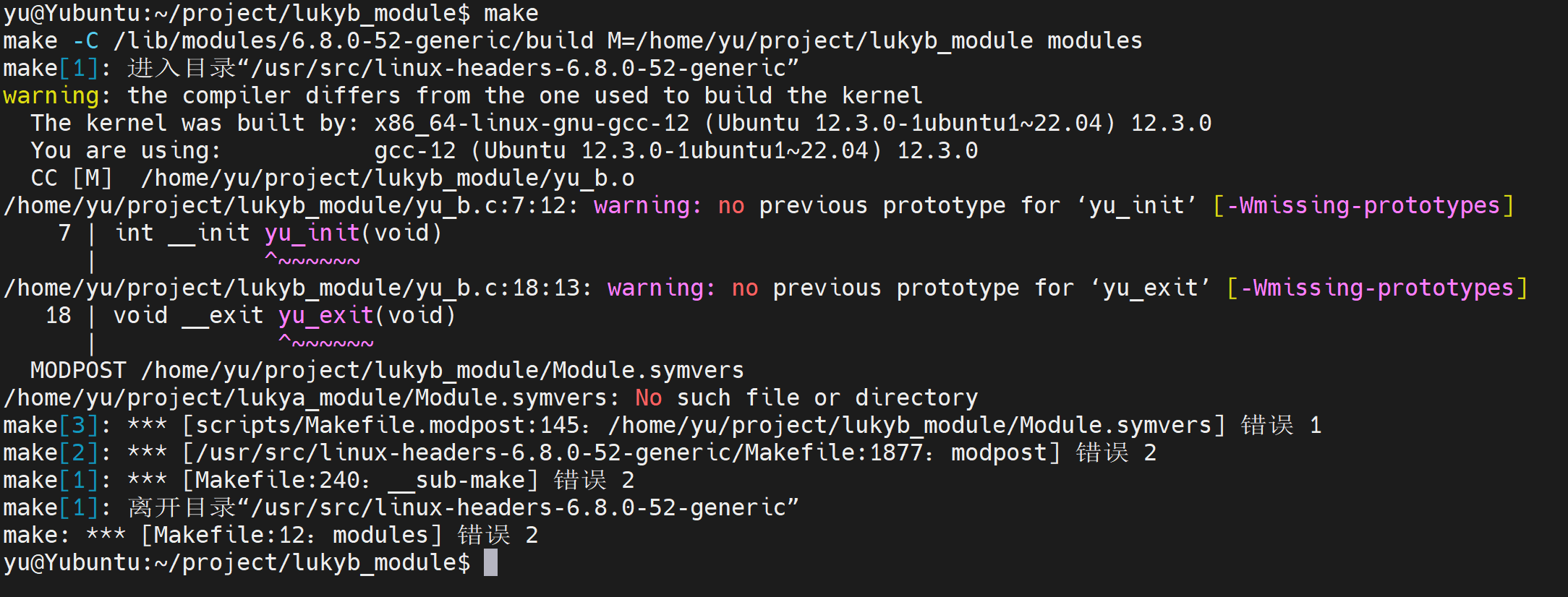Viewport: 1568px width, 597px height.
Task: Click the 'x86_64-linux-gnu-gcc-12' compiler name
Action: (532, 123)
